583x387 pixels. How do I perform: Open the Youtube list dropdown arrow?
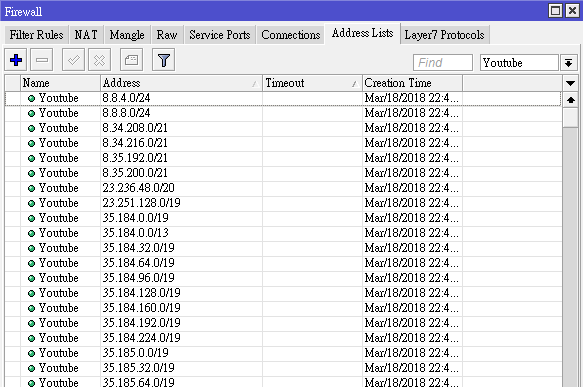point(568,63)
